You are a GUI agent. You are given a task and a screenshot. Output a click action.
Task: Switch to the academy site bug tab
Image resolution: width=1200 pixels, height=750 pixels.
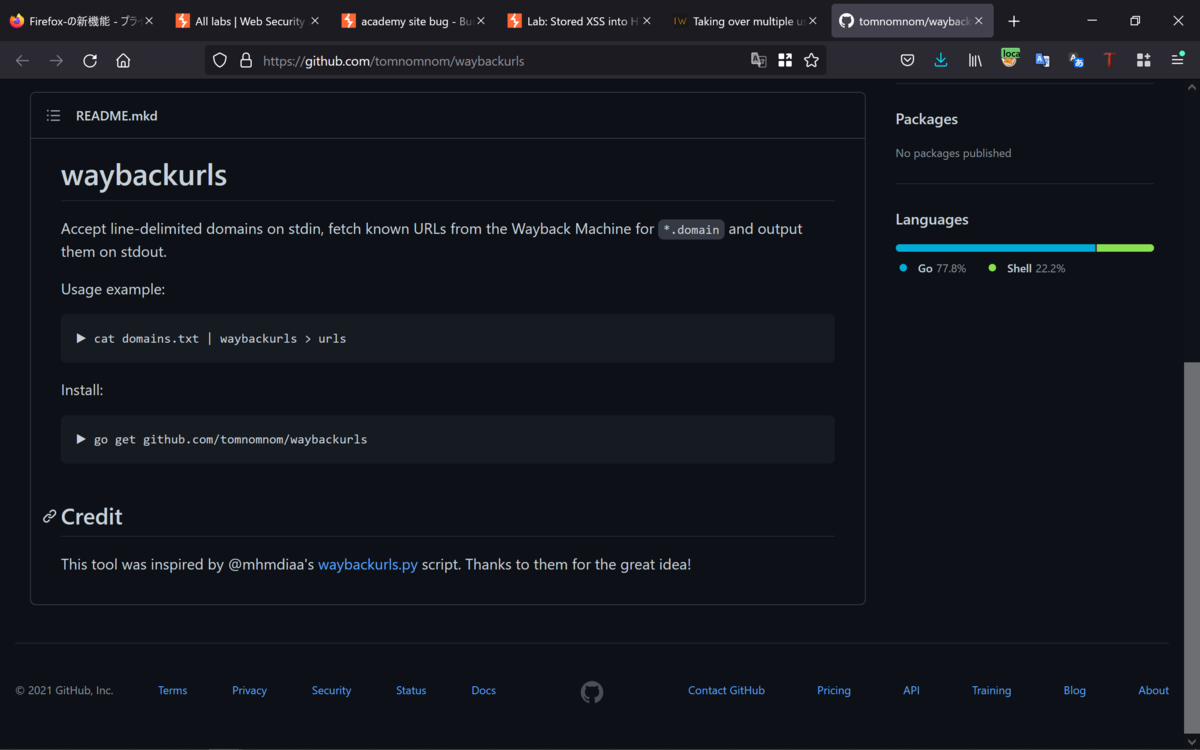tap(415, 21)
